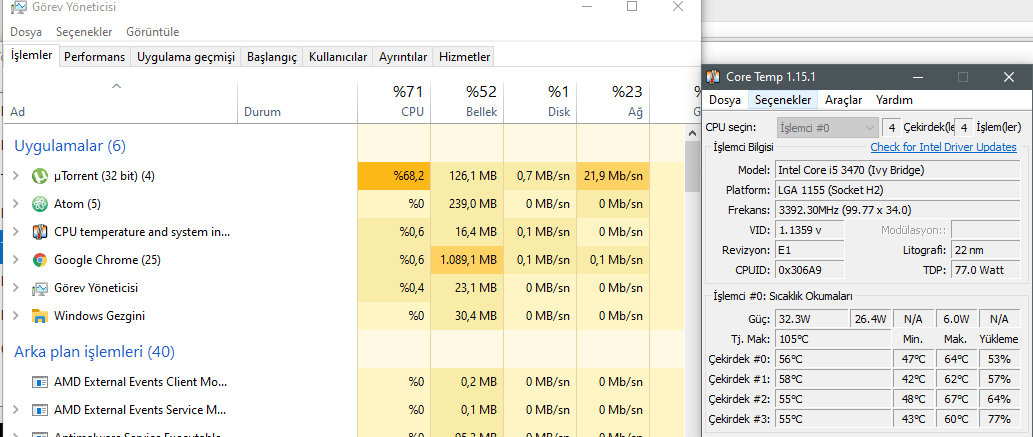Click the TDP field 77.0 Watt
This screenshot has width=1033, height=437.
tap(984, 270)
